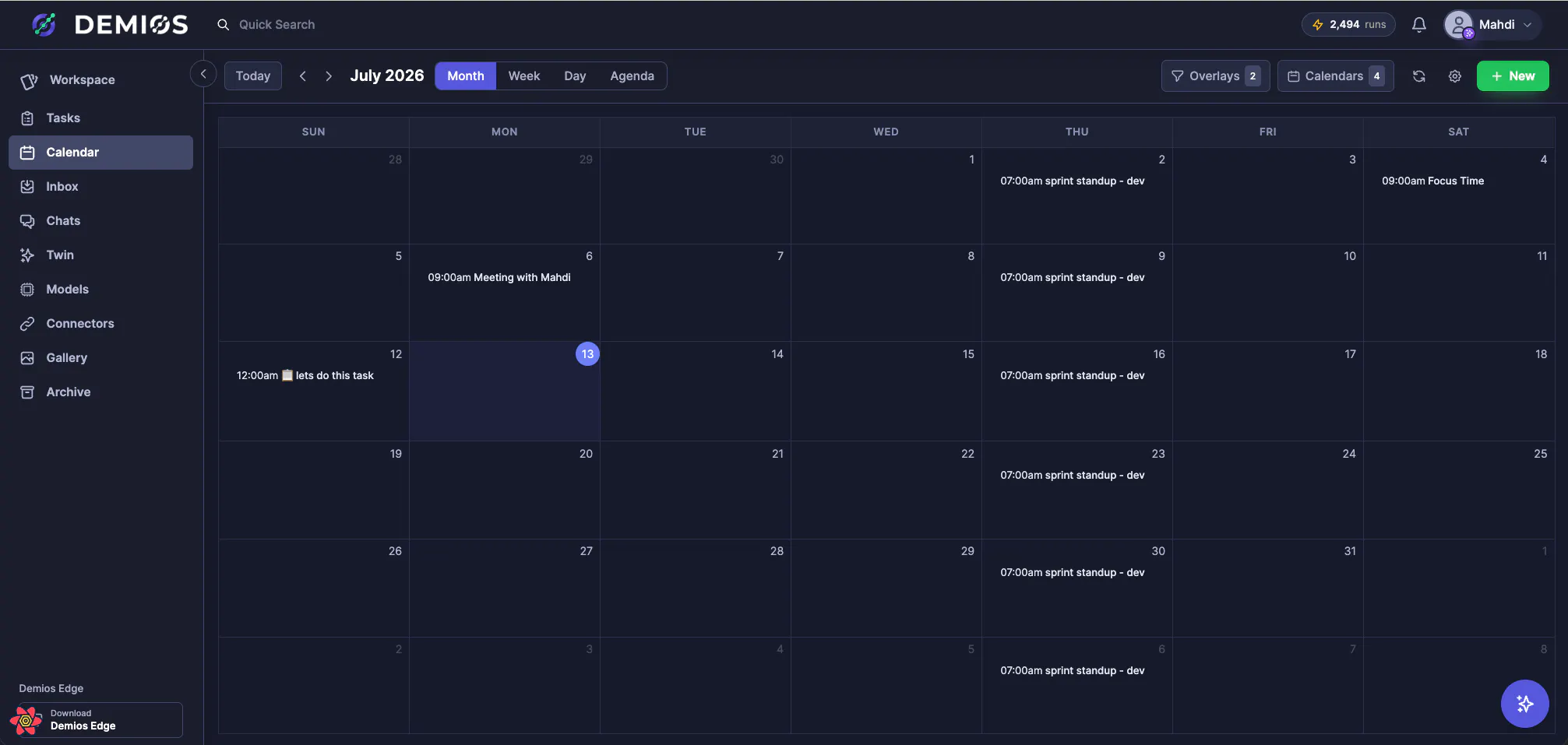Image resolution: width=1568 pixels, height=745 pixels.
Task: Refresh the calendar with sync icon
Action: coord(1418,76)
